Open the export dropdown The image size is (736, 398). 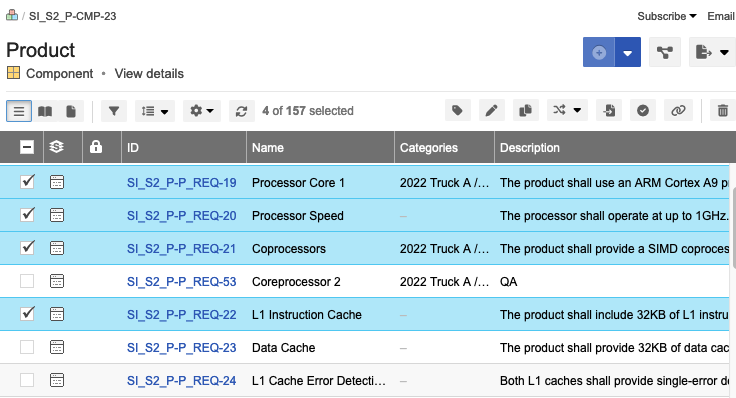point(712,52)
